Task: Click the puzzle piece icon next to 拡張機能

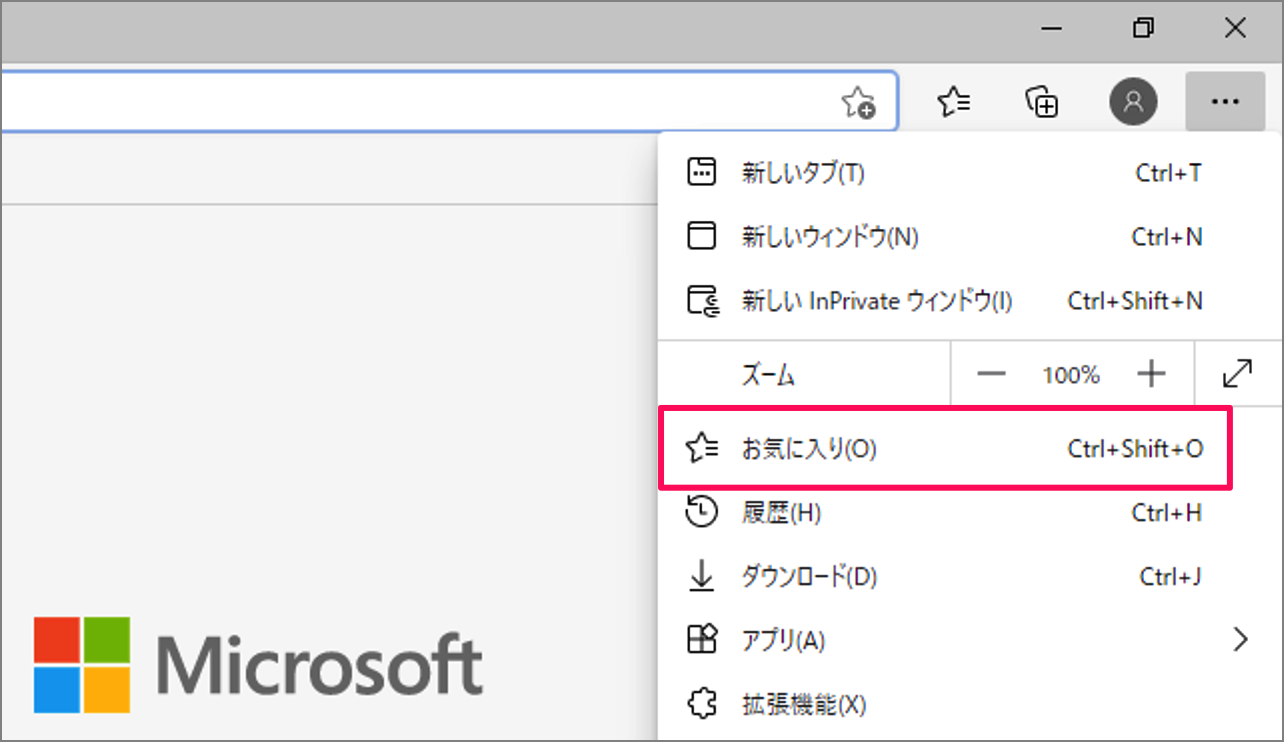Action: point(703,704)
